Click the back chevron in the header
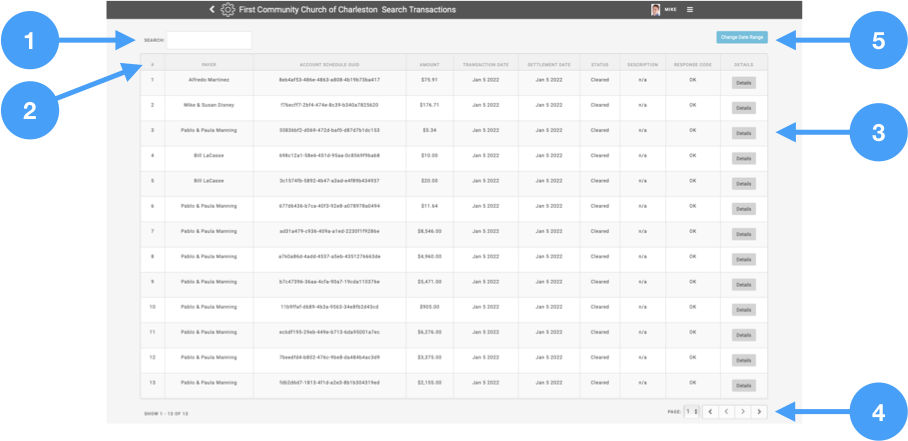Screen dimensions: 908x441 (212, 9)
